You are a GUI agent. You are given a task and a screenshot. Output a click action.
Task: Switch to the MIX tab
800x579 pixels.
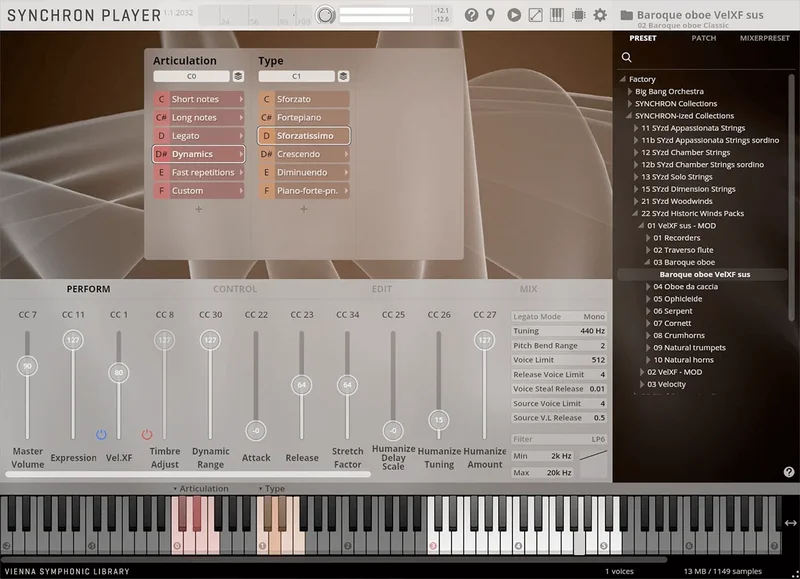[528, 289]
